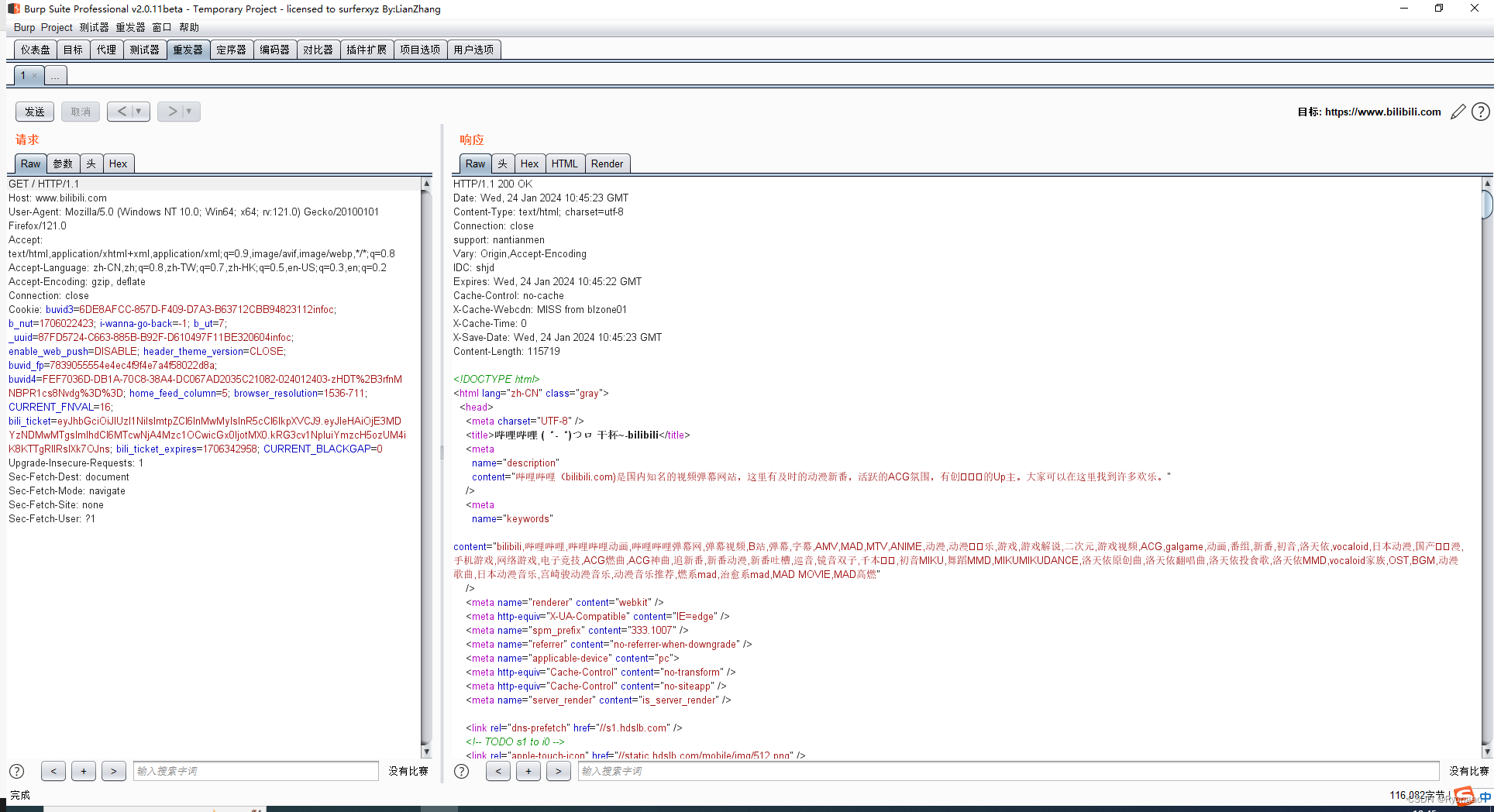Switch to the 项目选项 project options tab
The image size is (1494, 812).
pyautogui.click(x=420, y=50)
